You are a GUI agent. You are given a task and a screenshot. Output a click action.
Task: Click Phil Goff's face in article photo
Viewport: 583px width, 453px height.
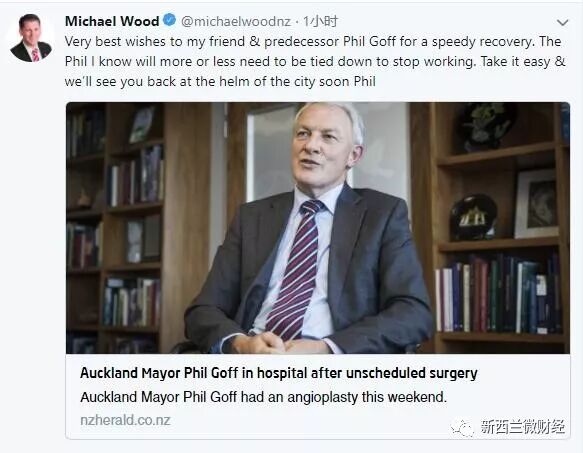coord(325,147)
